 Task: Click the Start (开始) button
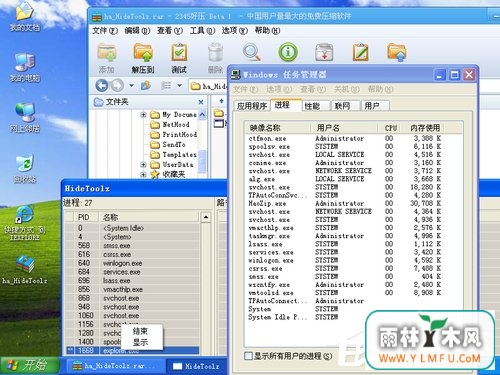(x=29, y=365)
